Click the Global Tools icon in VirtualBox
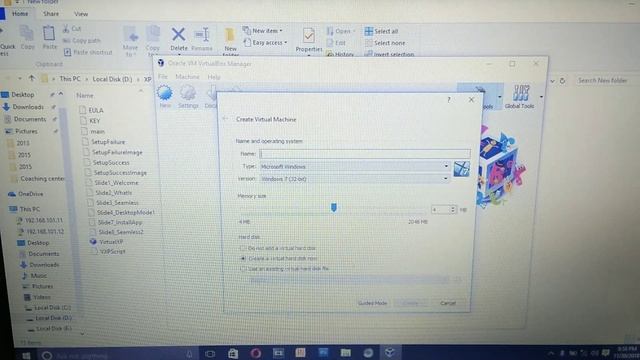 tap(520, 93)
